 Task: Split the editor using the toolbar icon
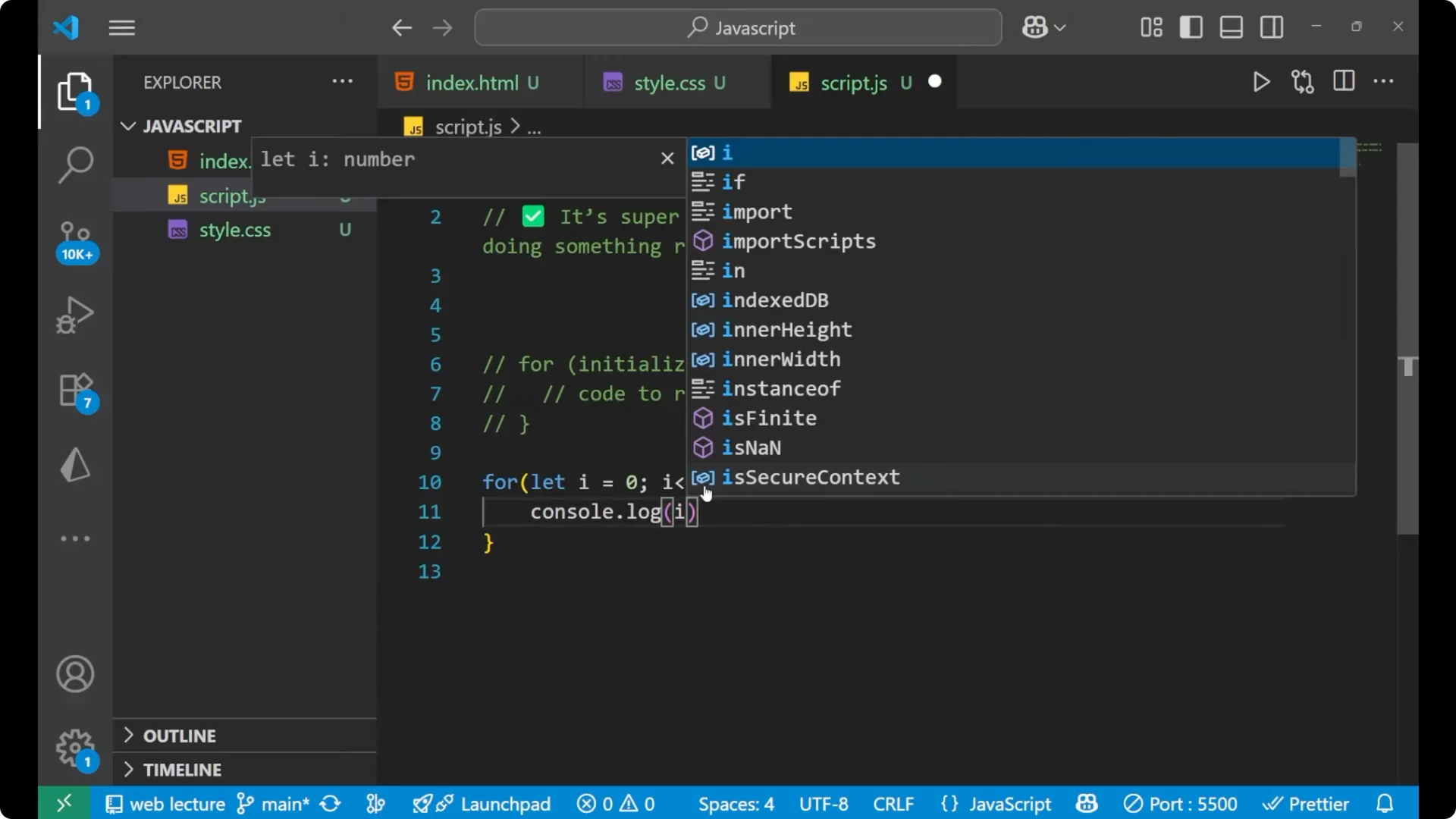pyautogui.click(x=1343, y=82)
